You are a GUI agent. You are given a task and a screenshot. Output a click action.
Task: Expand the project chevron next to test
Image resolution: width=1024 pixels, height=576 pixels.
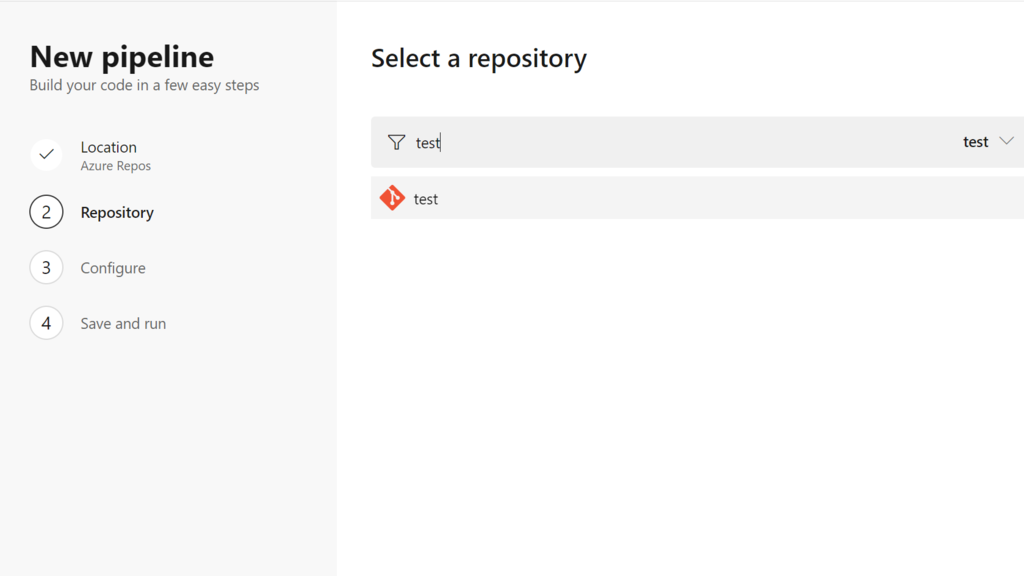pyautogui.click(x=1006, y=141)
